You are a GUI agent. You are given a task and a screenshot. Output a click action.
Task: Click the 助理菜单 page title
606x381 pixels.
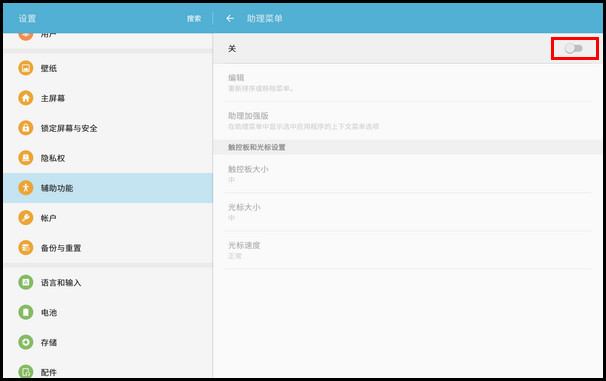click(x=264, y=18)
